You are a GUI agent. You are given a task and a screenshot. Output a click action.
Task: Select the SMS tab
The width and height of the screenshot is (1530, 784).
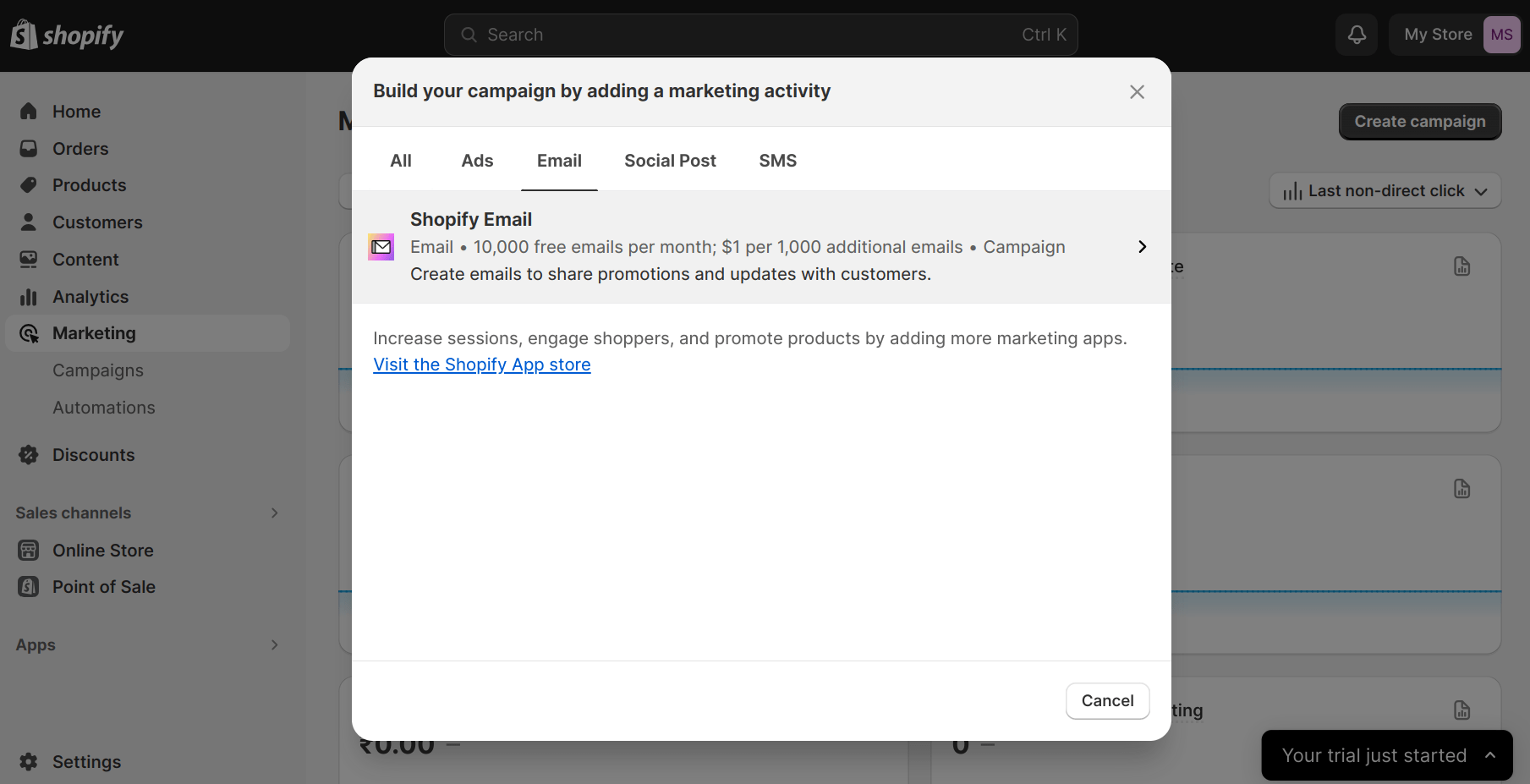coord(776,160)
